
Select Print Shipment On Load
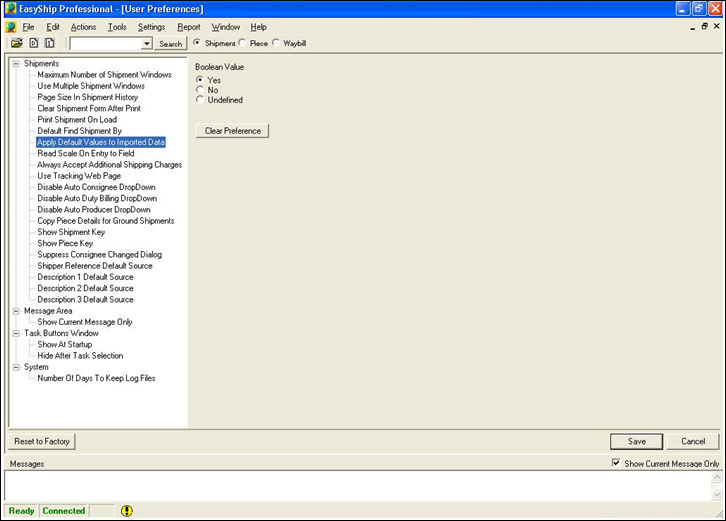[x=77, y=119]
